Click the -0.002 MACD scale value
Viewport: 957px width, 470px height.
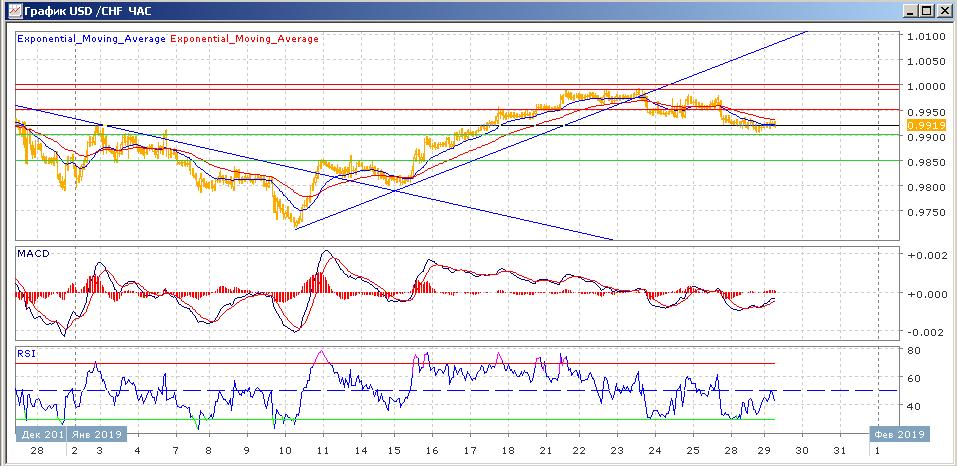click(927, 332)
